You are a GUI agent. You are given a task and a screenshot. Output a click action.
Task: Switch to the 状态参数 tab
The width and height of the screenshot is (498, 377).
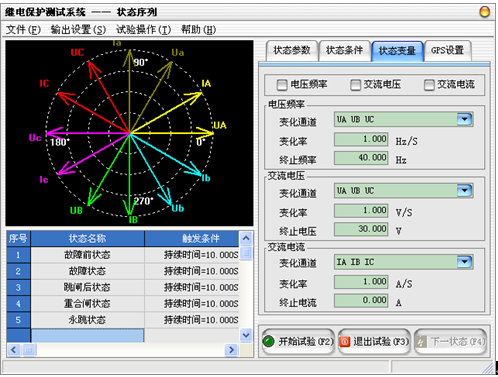pos(292,51)
